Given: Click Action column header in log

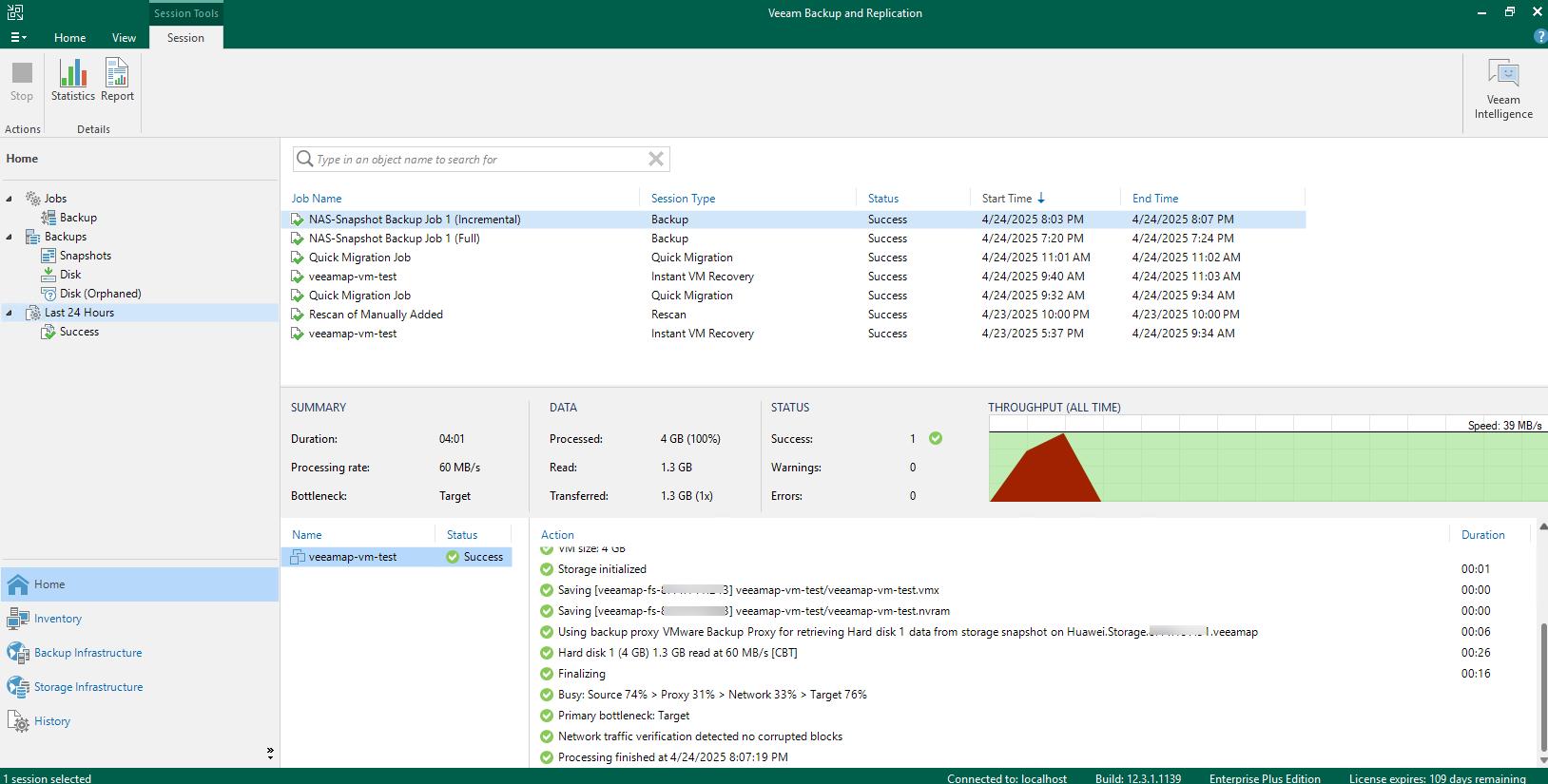Looking at the screenshot, I should point(557,535).
